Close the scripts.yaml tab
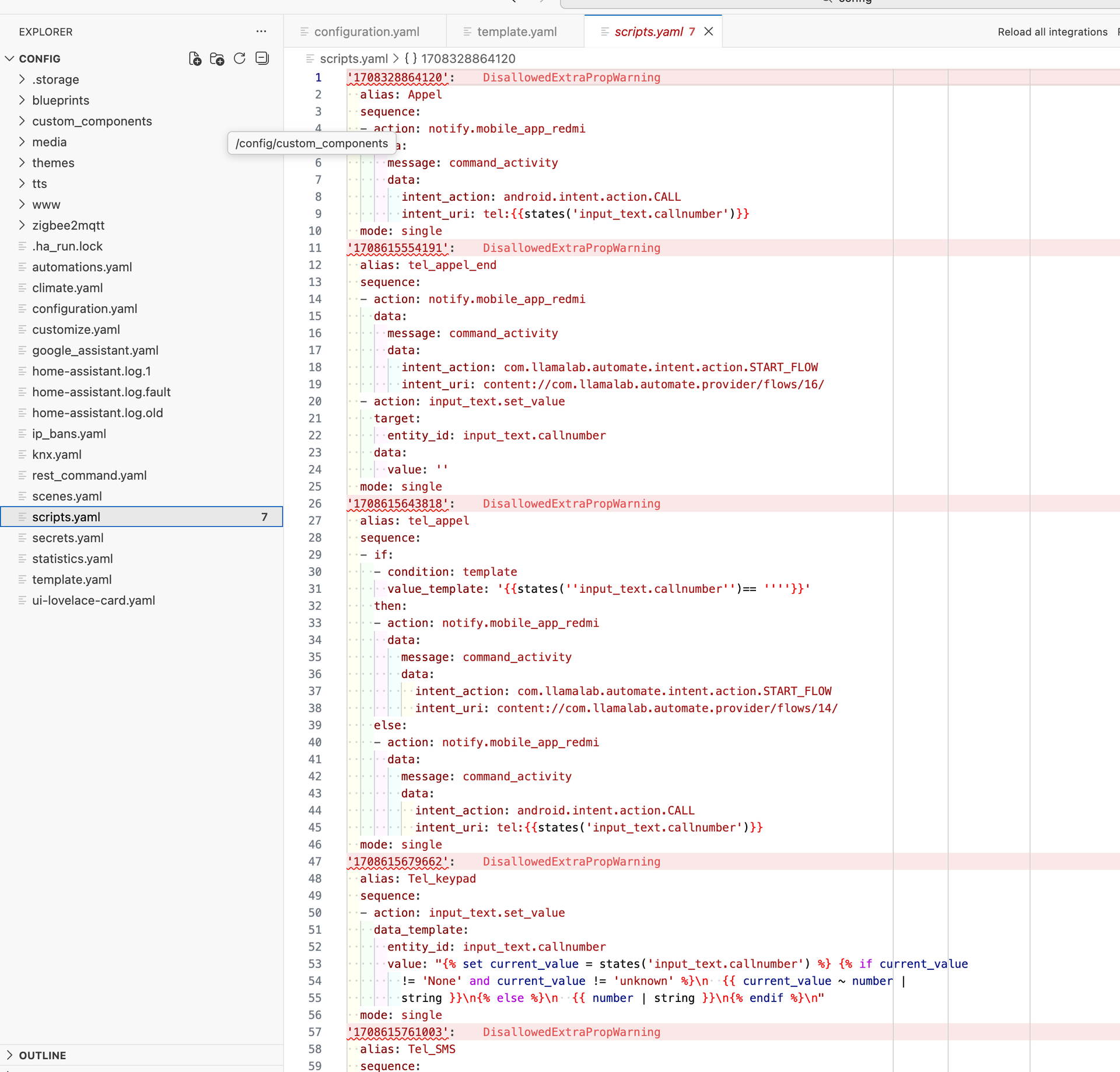The height and width of the screenshot is (1072, 1120). tap(708, 32)
